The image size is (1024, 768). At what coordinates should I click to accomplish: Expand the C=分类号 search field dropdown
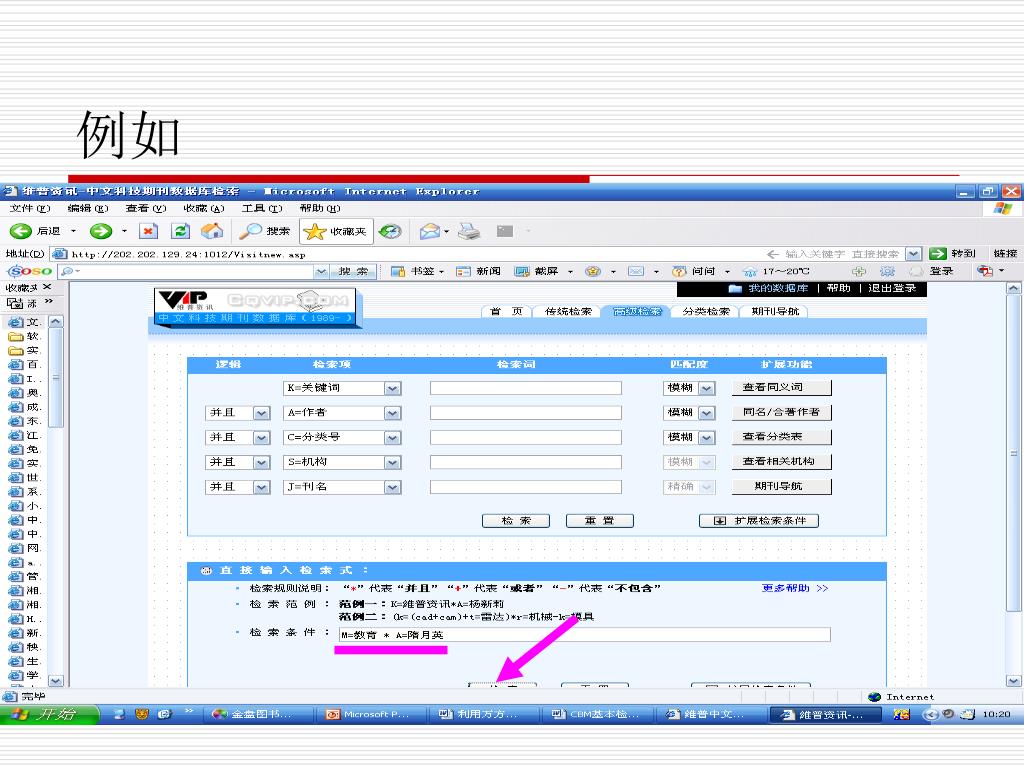(x=392, y=438)
